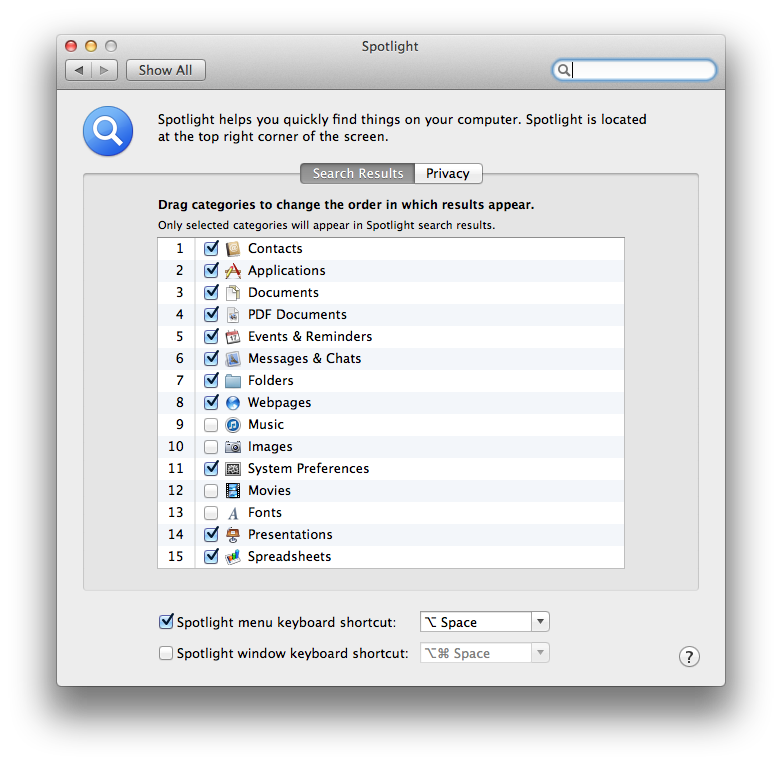Screen dimensions: 782x765
Task: Uncheck the System Preferences category checkbox
Action: pos(211,468)
